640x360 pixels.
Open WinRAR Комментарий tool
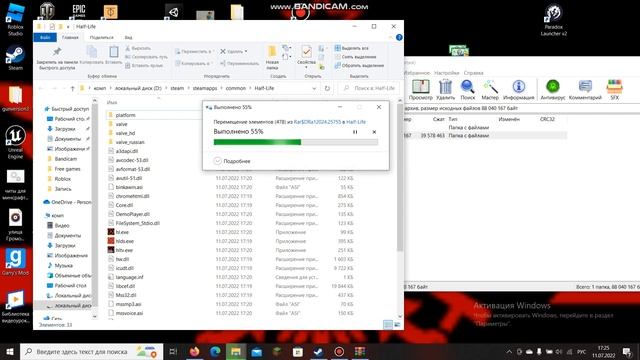coord(585,90)
